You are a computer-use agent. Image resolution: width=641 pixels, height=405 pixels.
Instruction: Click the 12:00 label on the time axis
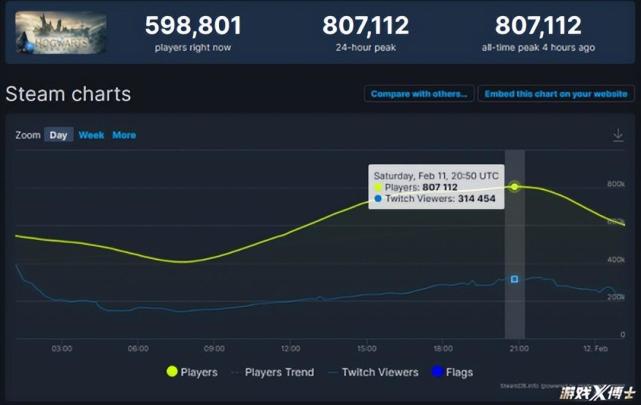[291, 348]
